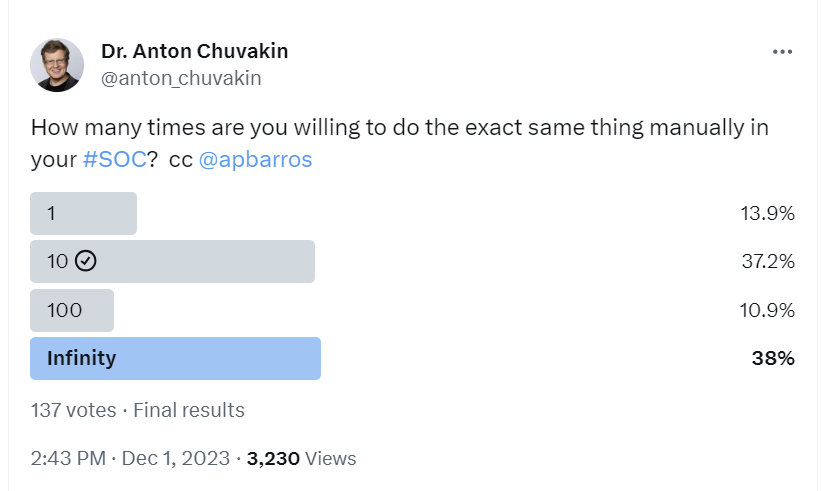Click the 13.9% result percentage
Screen dimensions: 821x491
click(767, 213)
